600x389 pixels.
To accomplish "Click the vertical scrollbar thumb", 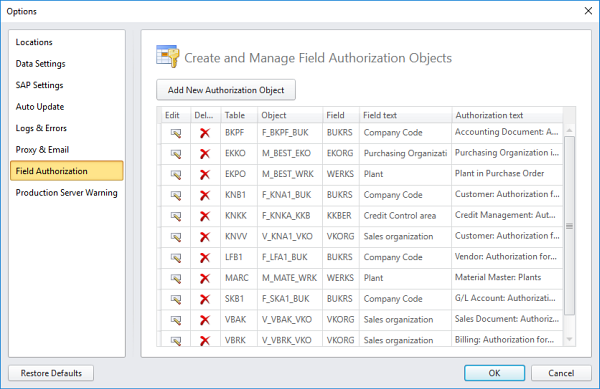I will click(x=569, y=226).
